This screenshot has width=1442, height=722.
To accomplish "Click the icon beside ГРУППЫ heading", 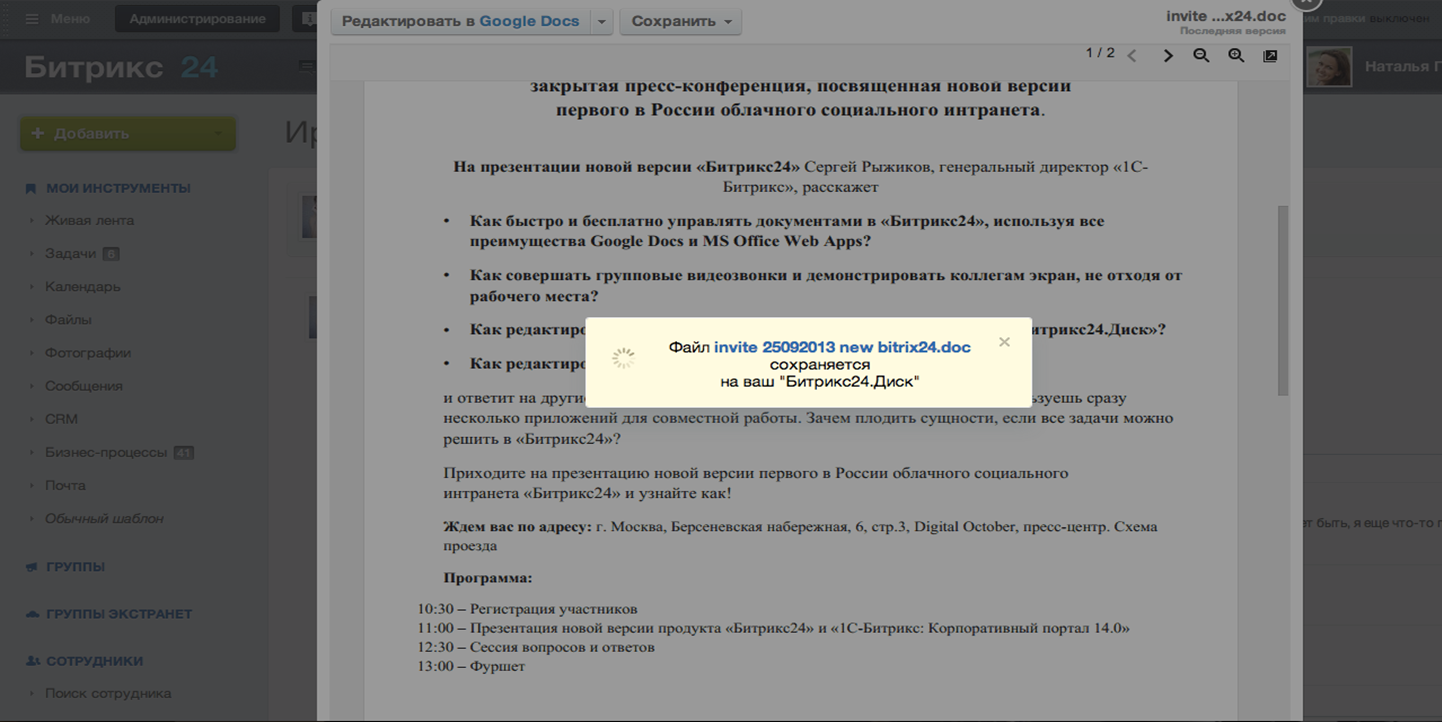I will click(x=31, y=566).
